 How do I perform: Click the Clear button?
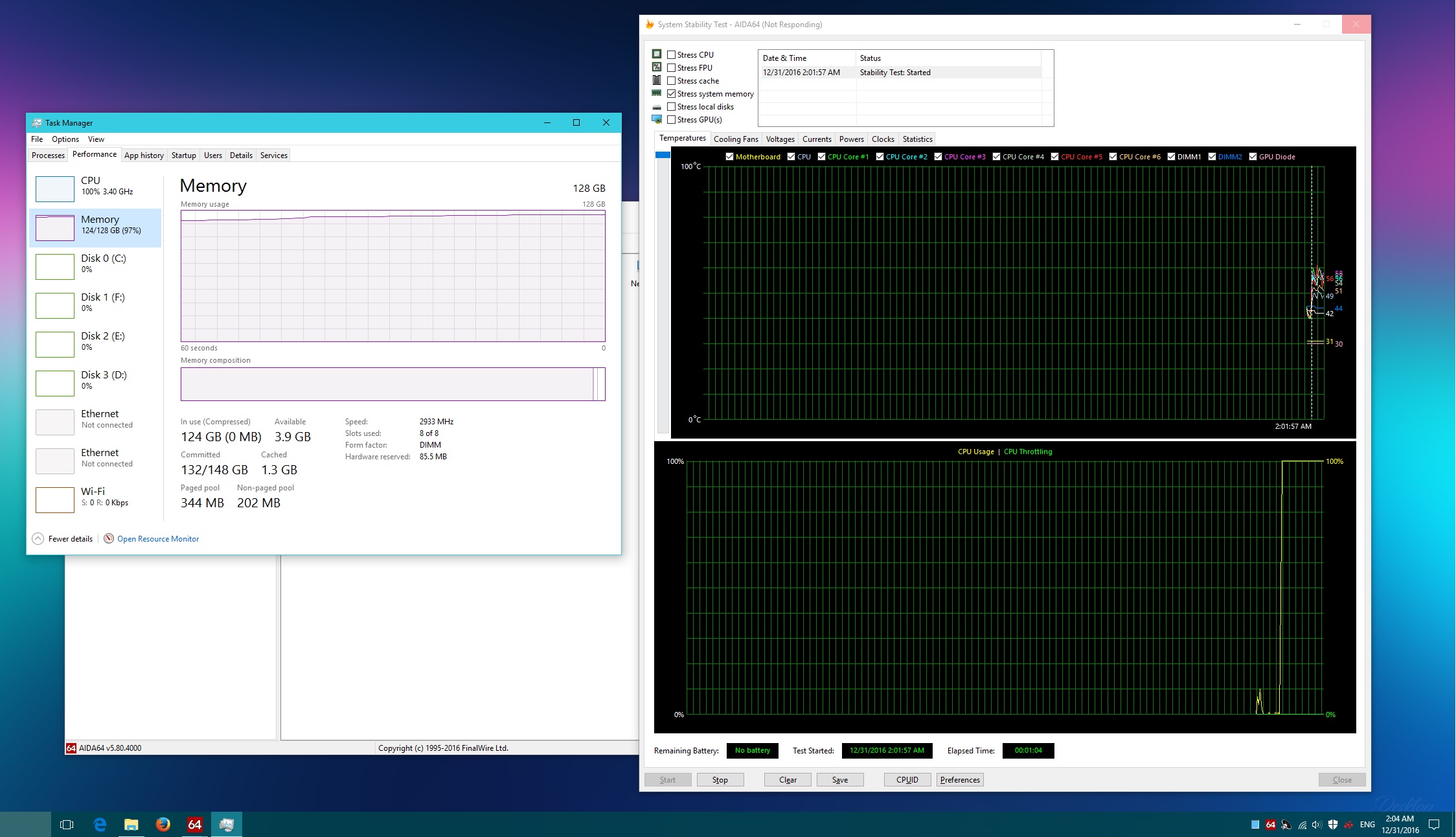point(788,779)
